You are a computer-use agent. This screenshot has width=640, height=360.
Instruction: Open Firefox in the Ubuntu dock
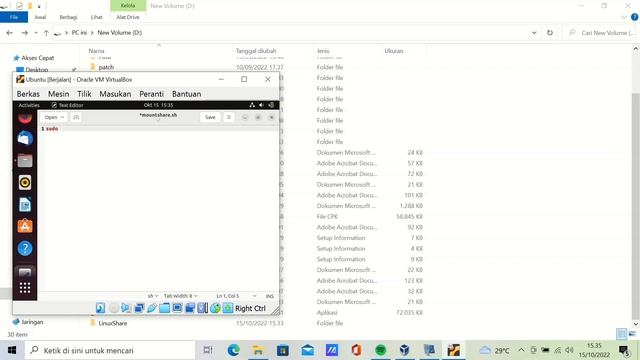[25, 118]
